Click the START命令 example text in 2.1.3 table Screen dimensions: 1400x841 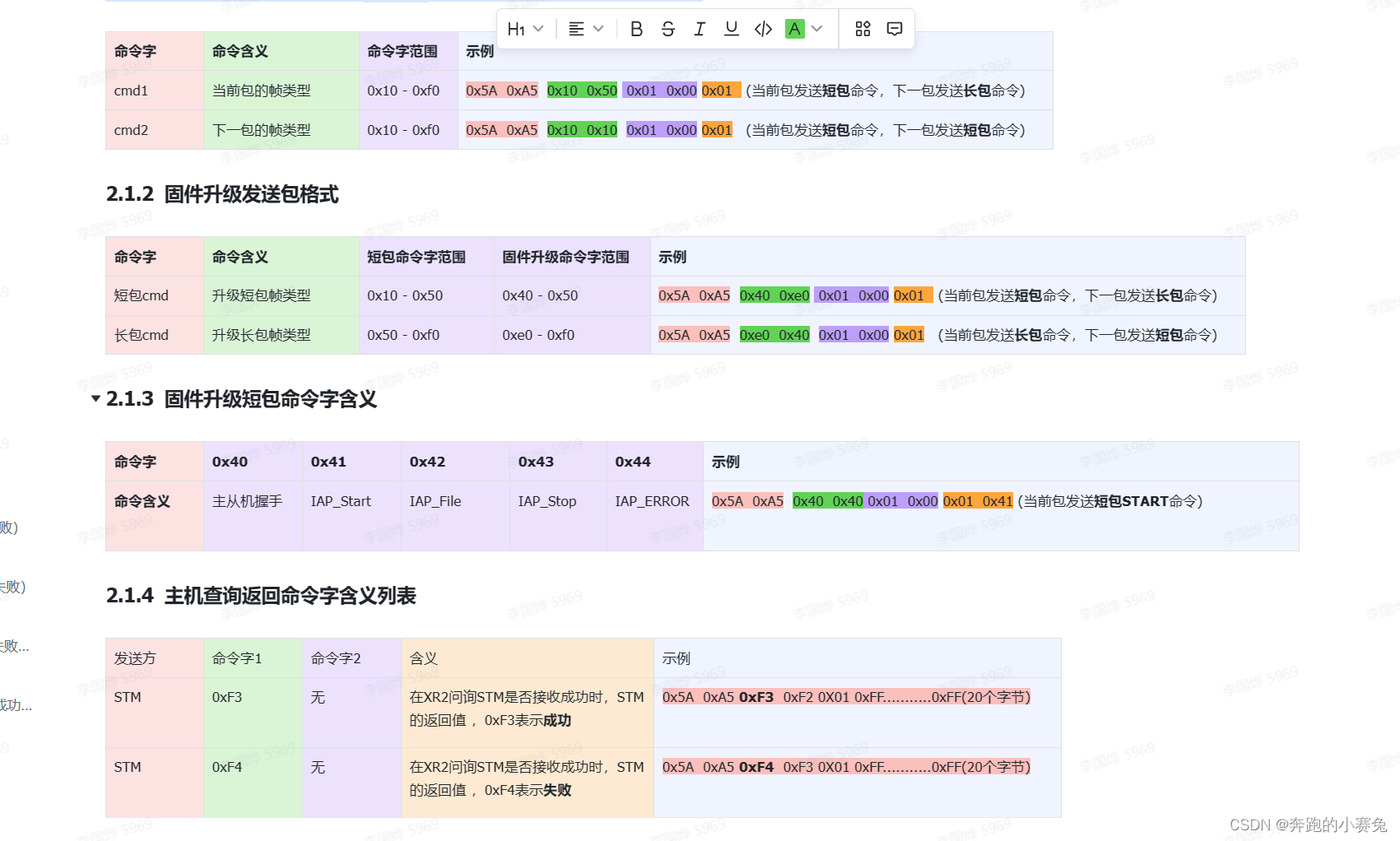pos(1110,501)
